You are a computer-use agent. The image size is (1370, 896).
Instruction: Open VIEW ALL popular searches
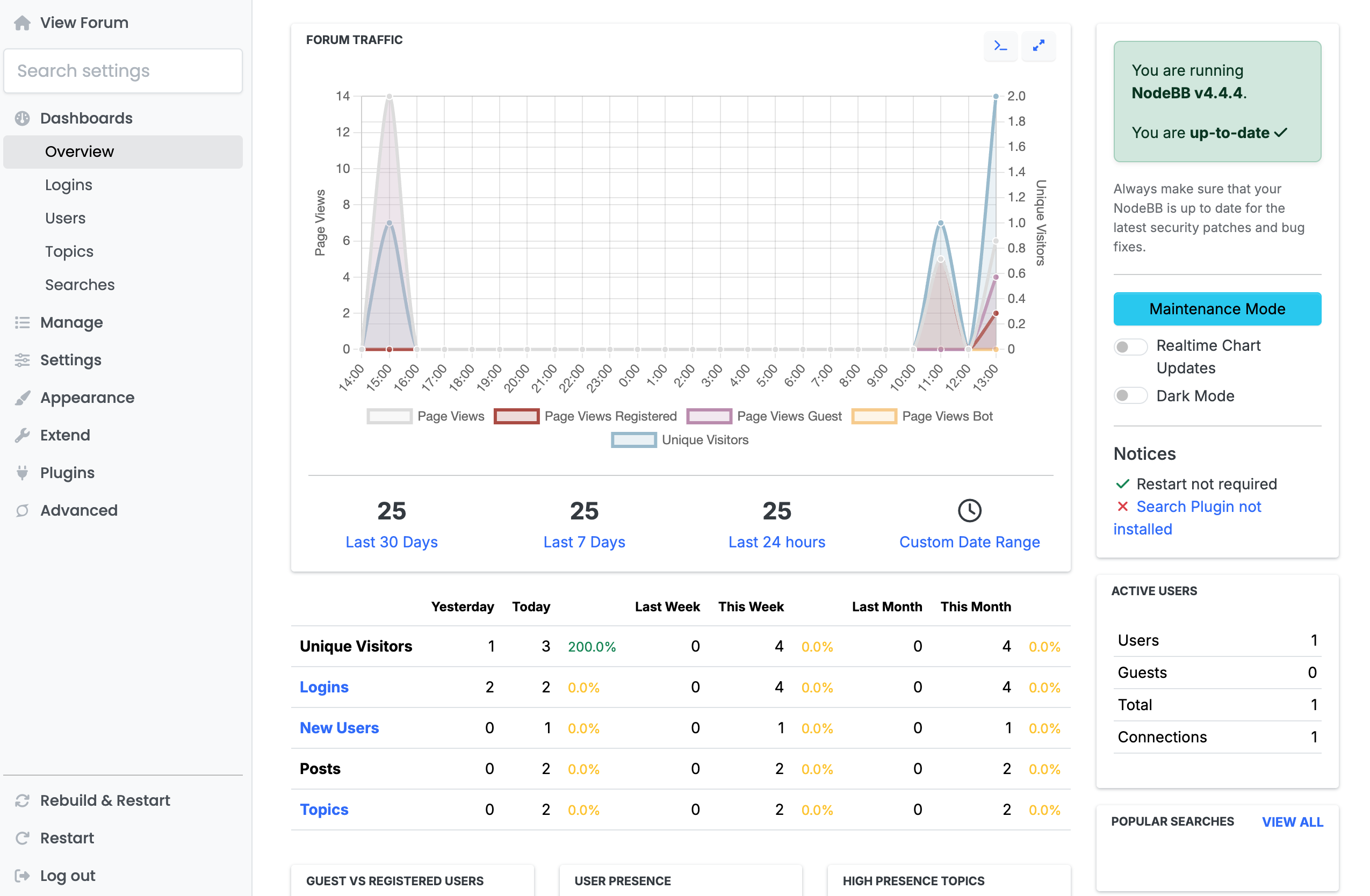[x=1292, y=822]
